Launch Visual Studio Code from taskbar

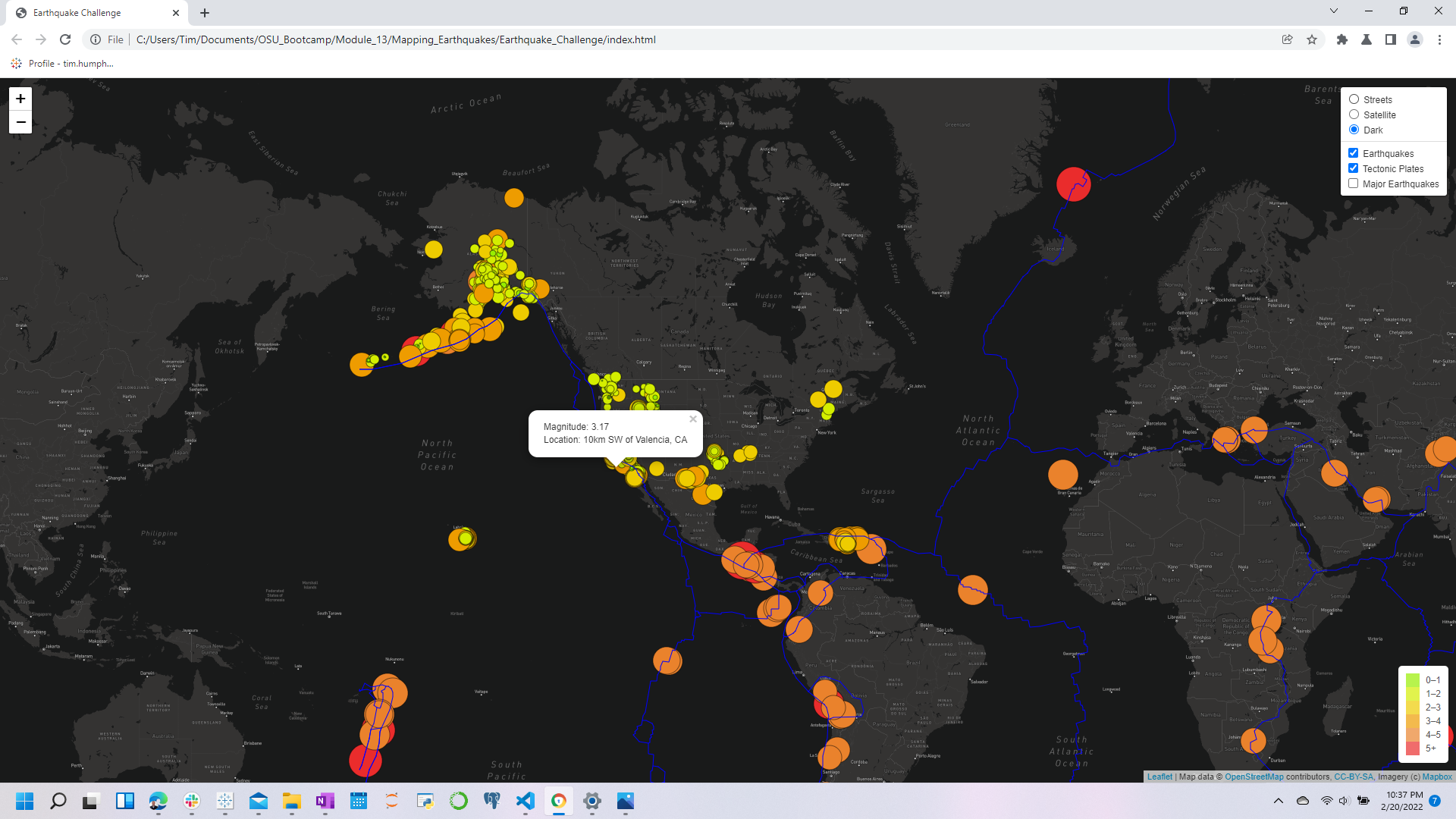click(x=526, y=801)
